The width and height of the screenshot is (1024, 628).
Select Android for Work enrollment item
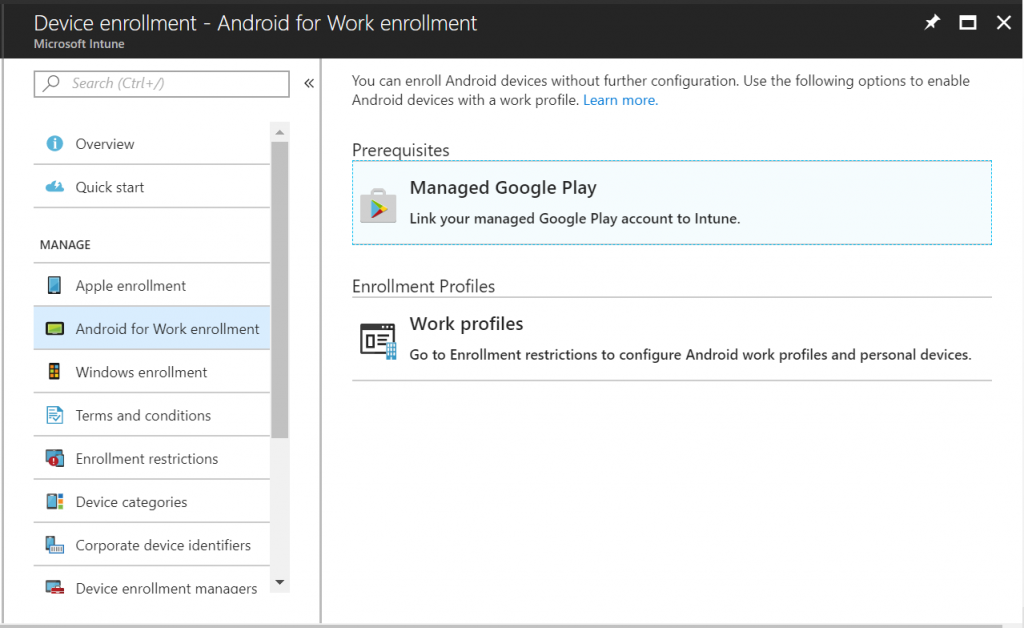(x=152, y=328)
